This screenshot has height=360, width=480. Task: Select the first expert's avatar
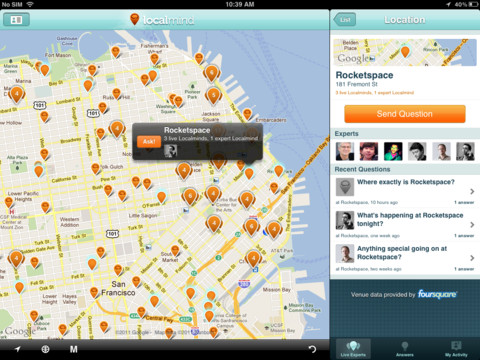[345, 151]
